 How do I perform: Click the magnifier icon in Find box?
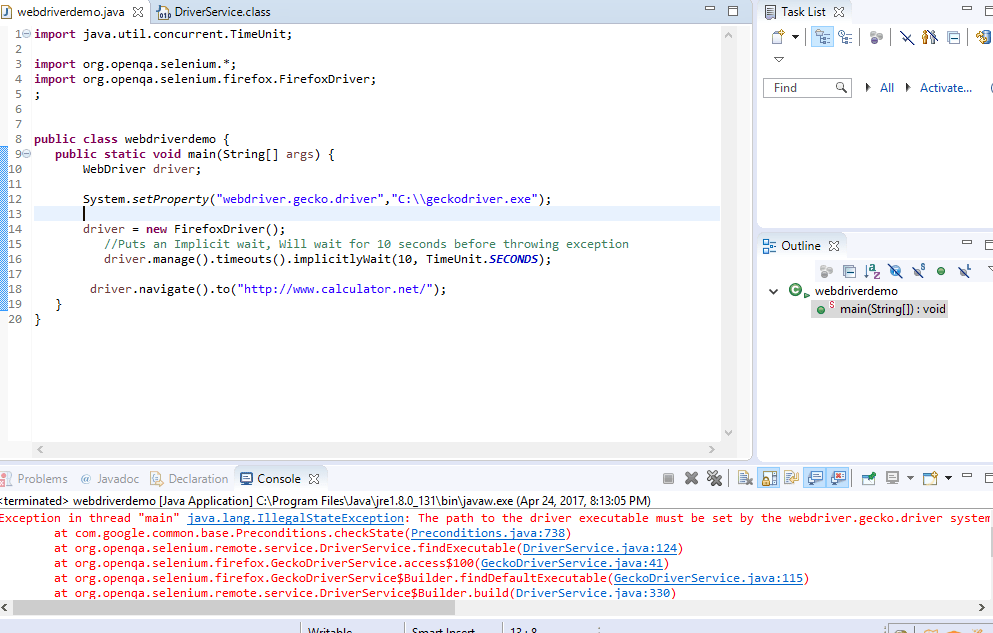click(841, 87)
